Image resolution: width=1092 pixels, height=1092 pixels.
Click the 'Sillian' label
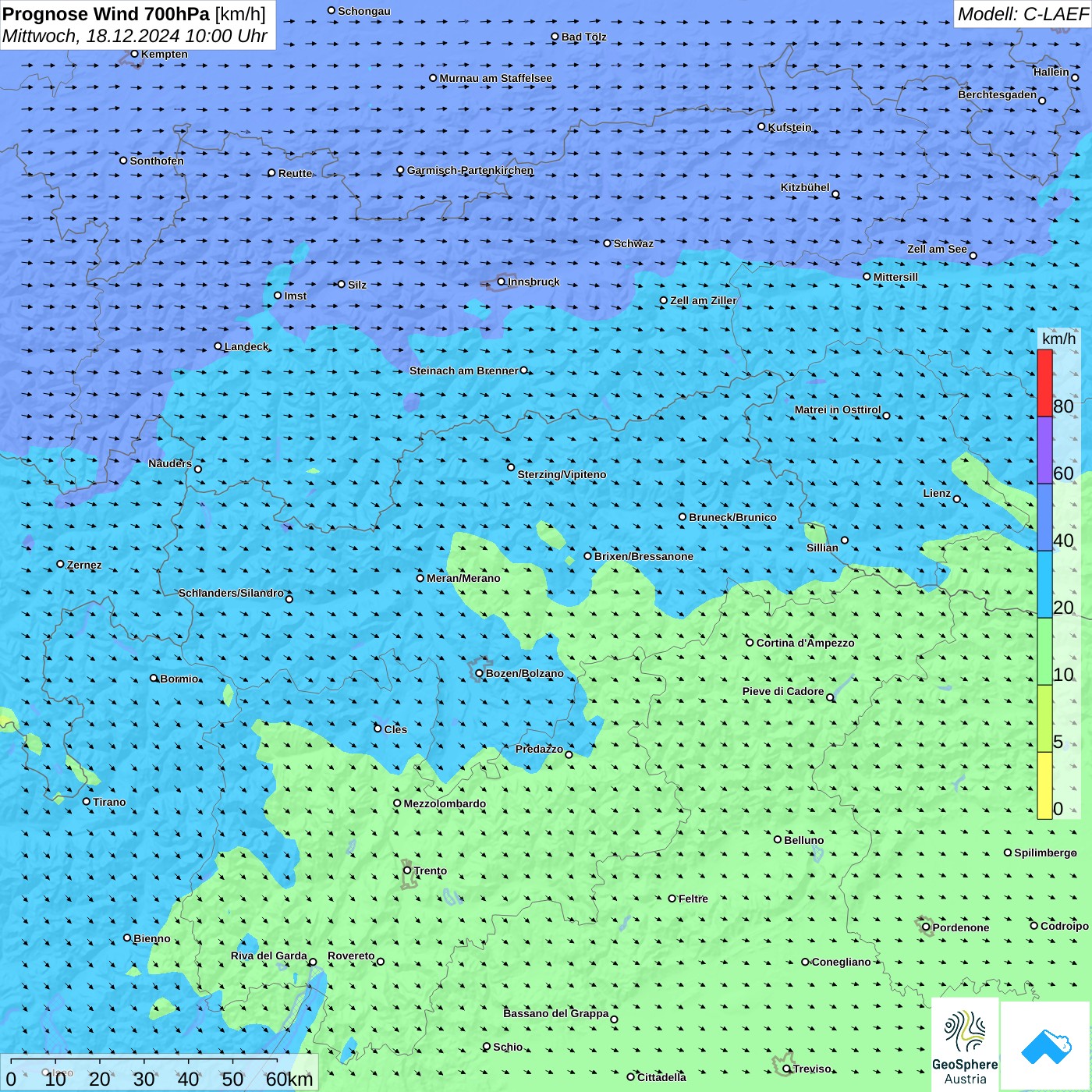pyautogui.click(x=822, y=548)
